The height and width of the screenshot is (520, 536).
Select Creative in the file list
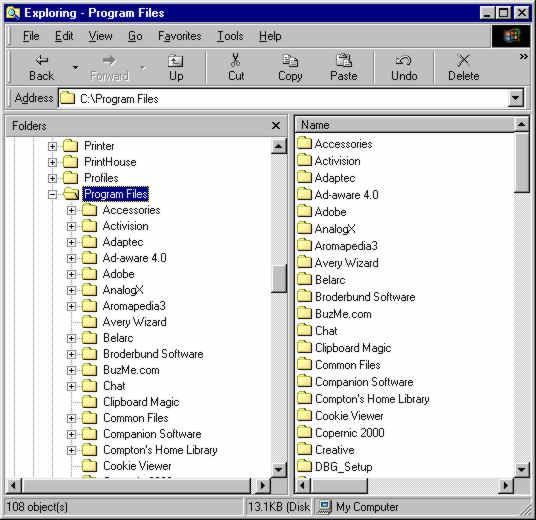(x=335, y=450)
